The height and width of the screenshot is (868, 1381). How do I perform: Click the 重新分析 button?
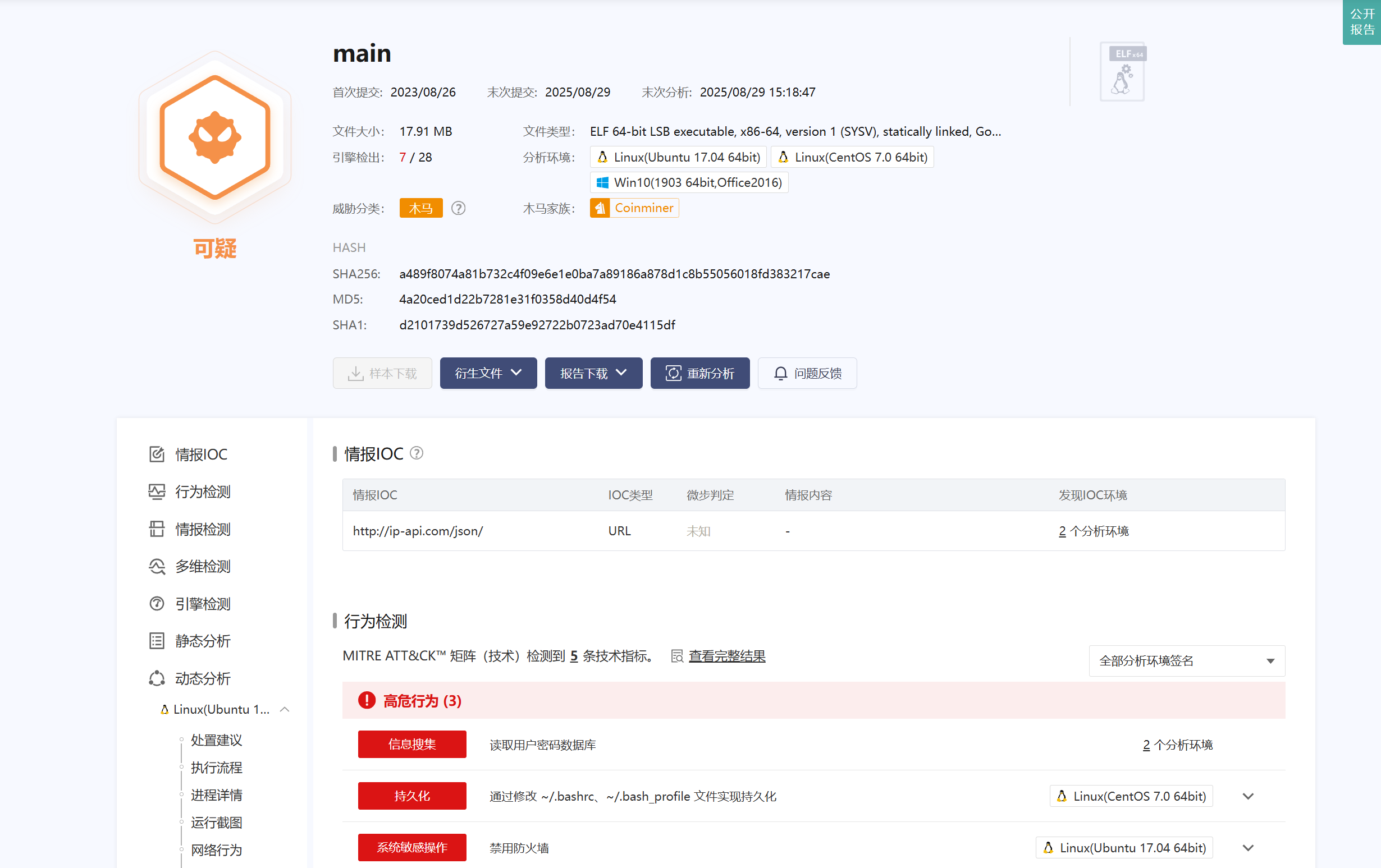pyautogui.click(x=699, y=373)
